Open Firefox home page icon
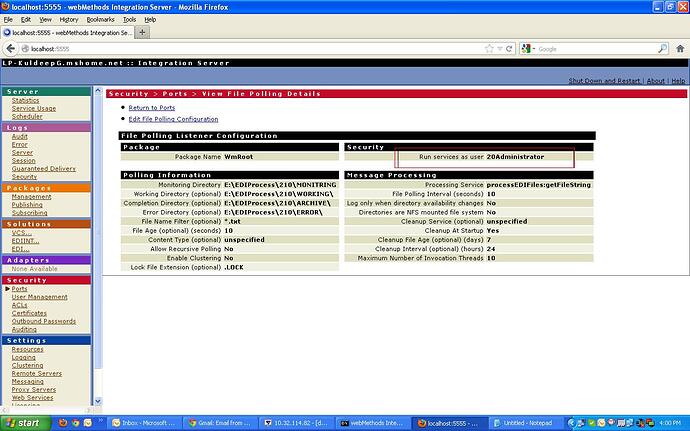 pos(680,49)
